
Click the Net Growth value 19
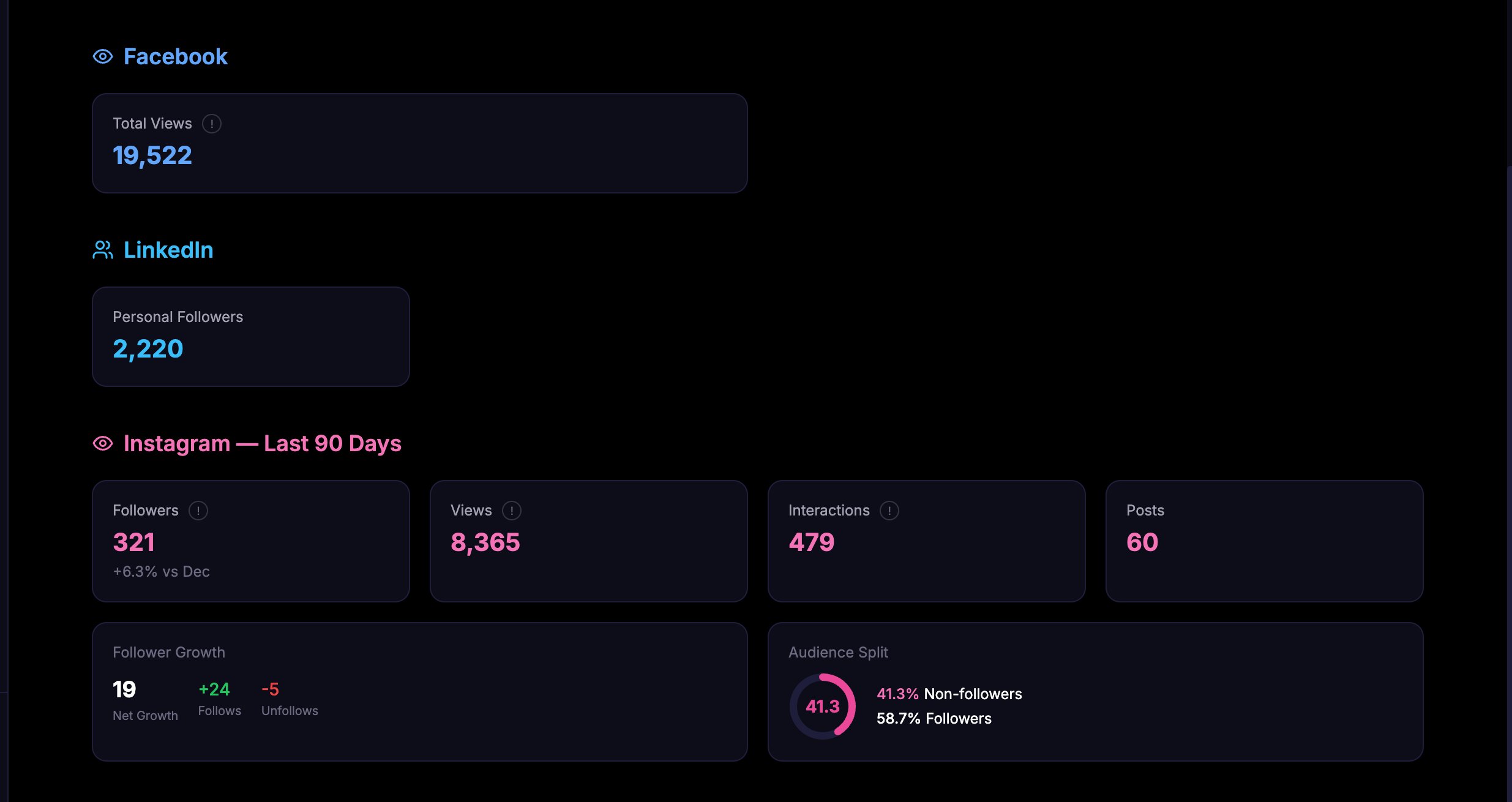point(124,690)
